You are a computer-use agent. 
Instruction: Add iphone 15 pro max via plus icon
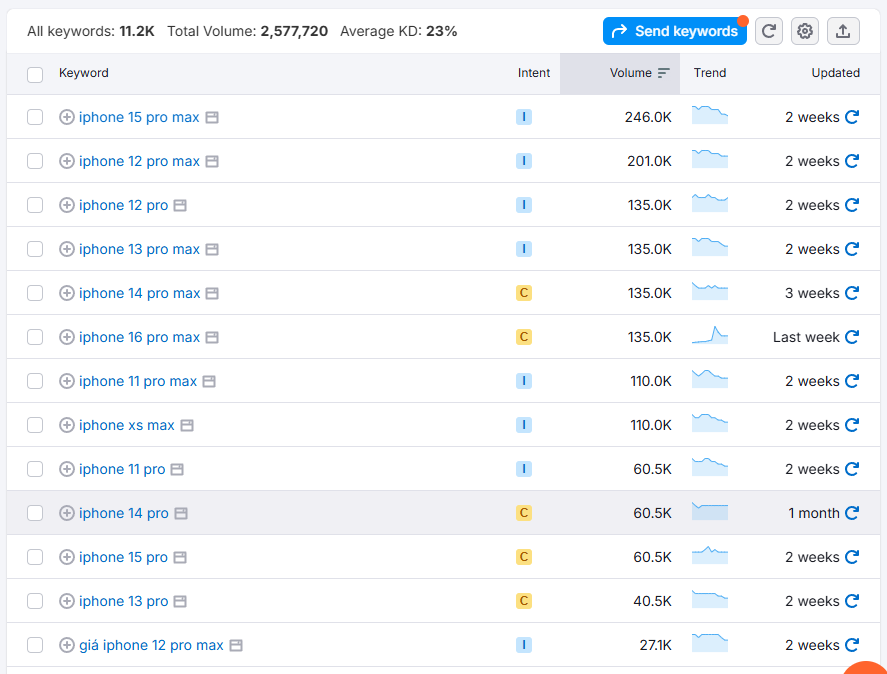[67, 117]
